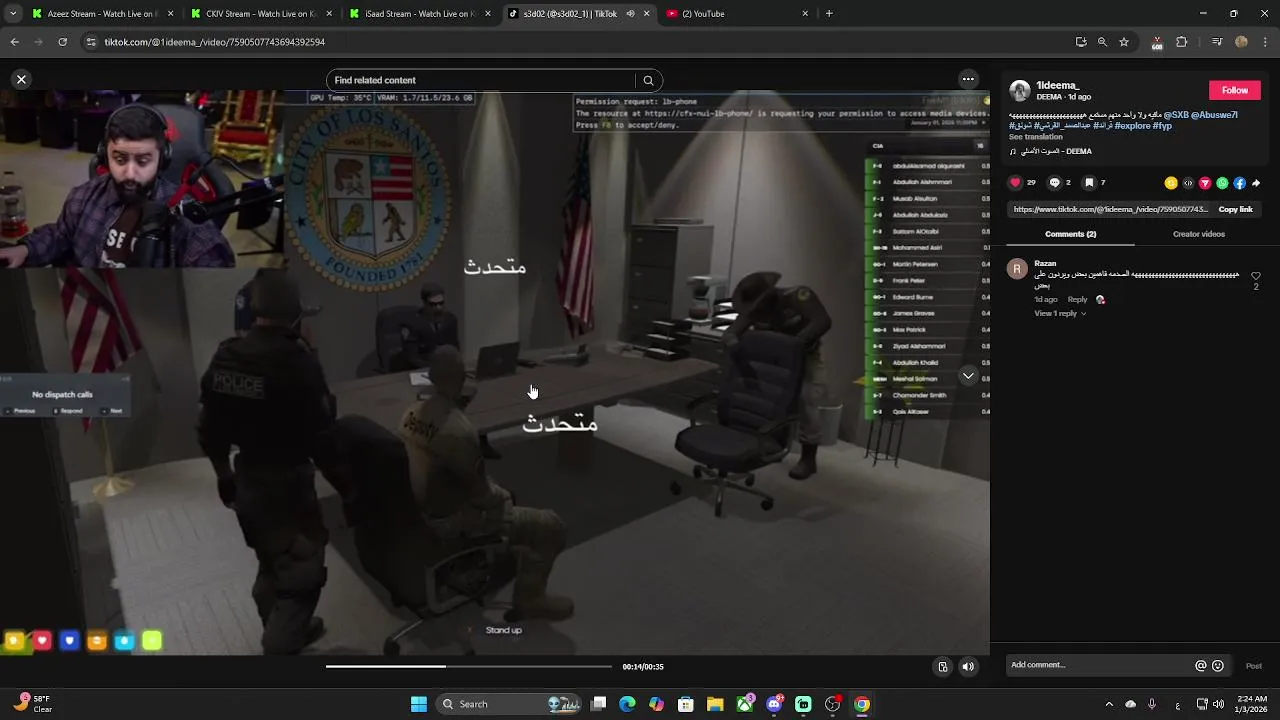Open more share options arrow
This screenshot has height=720, width=1280.
(x=1256, y=183)
